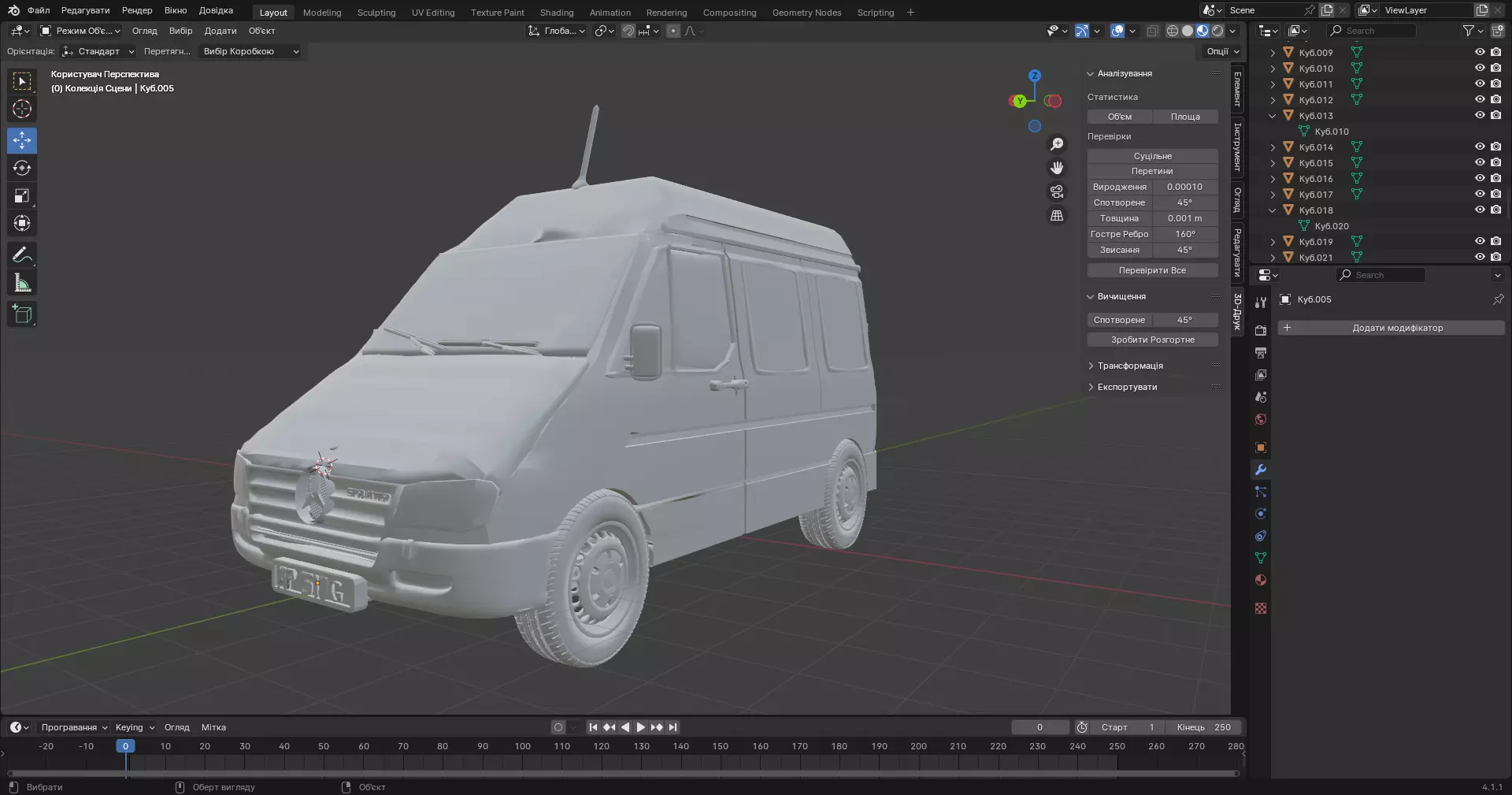Viewport: 1512px width, 795px height.
Task: Hide Куб.011 in viewport via eye icon
Action: click(1480, 84)
